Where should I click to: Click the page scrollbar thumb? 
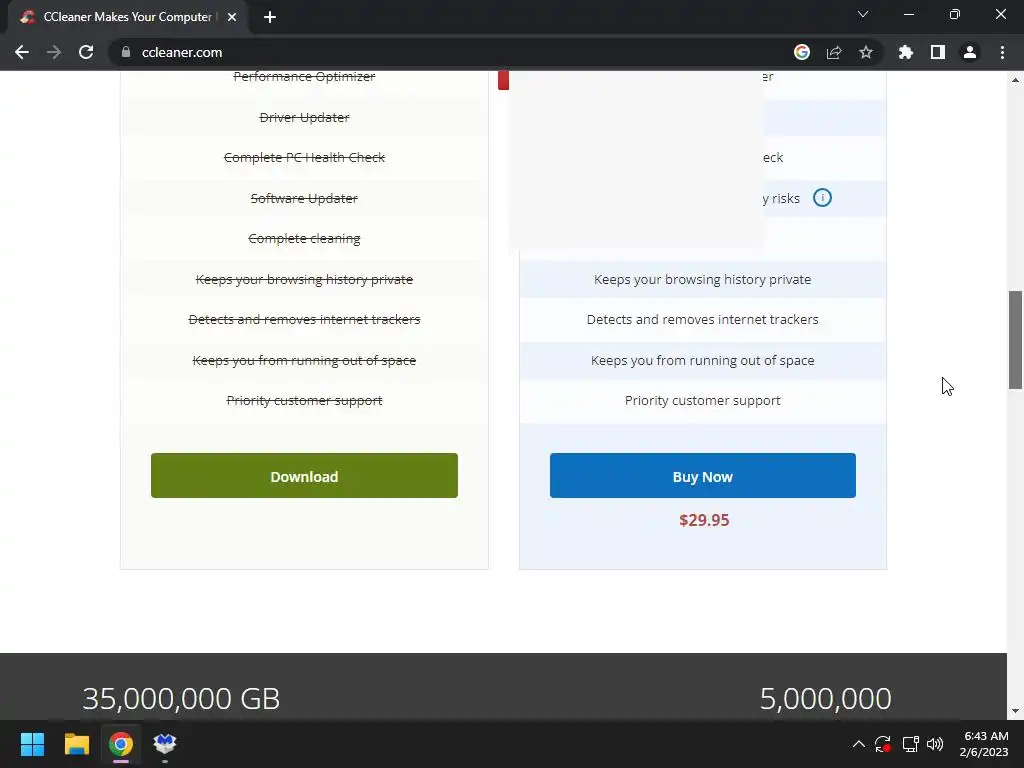(1015, 340)
